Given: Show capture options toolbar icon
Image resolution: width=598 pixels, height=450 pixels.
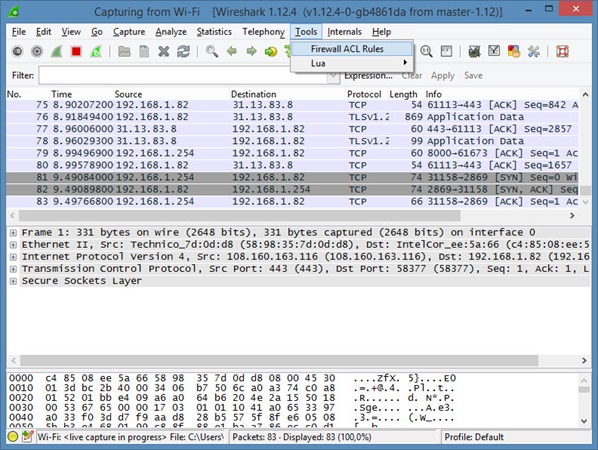Looking at the screenshot, I should 37,51.
